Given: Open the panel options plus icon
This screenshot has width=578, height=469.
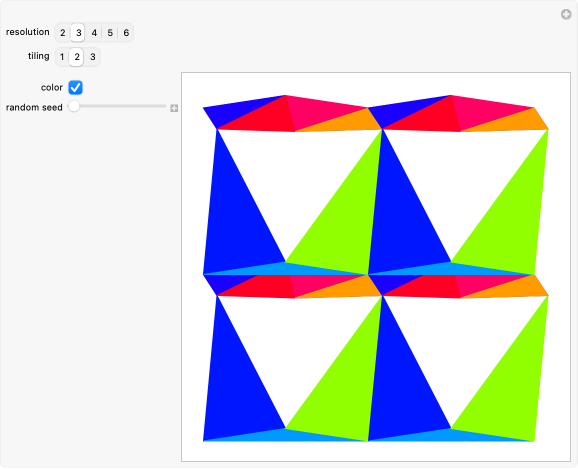Looking at the screenshot, I should pos(566,14).
